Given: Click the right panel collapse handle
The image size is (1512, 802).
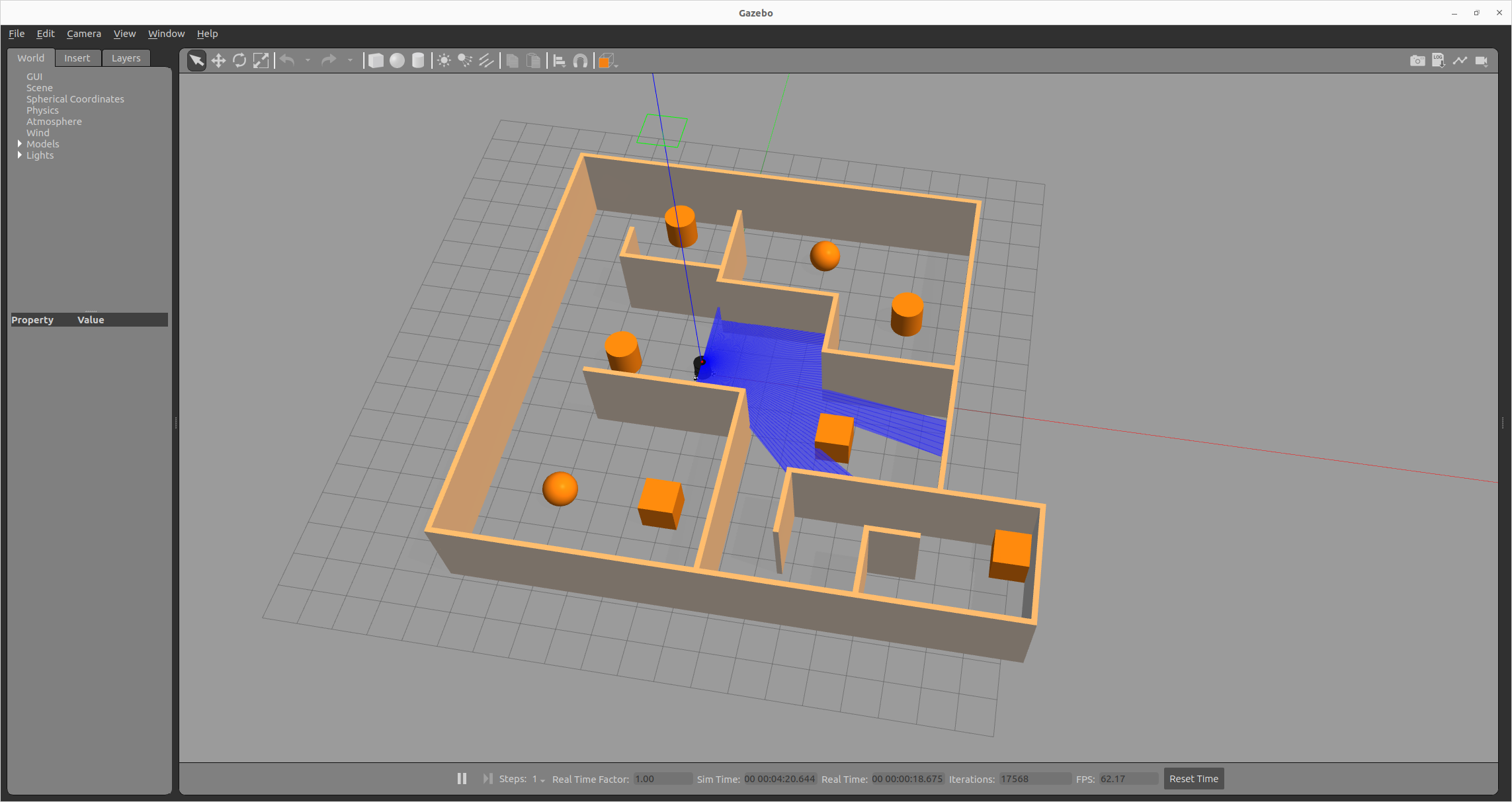Looking at the screenshot, I should tap(1503, 423).
